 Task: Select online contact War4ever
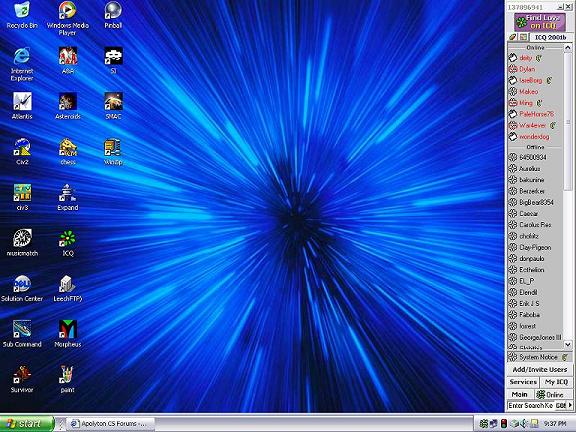(x=535, y=126)
